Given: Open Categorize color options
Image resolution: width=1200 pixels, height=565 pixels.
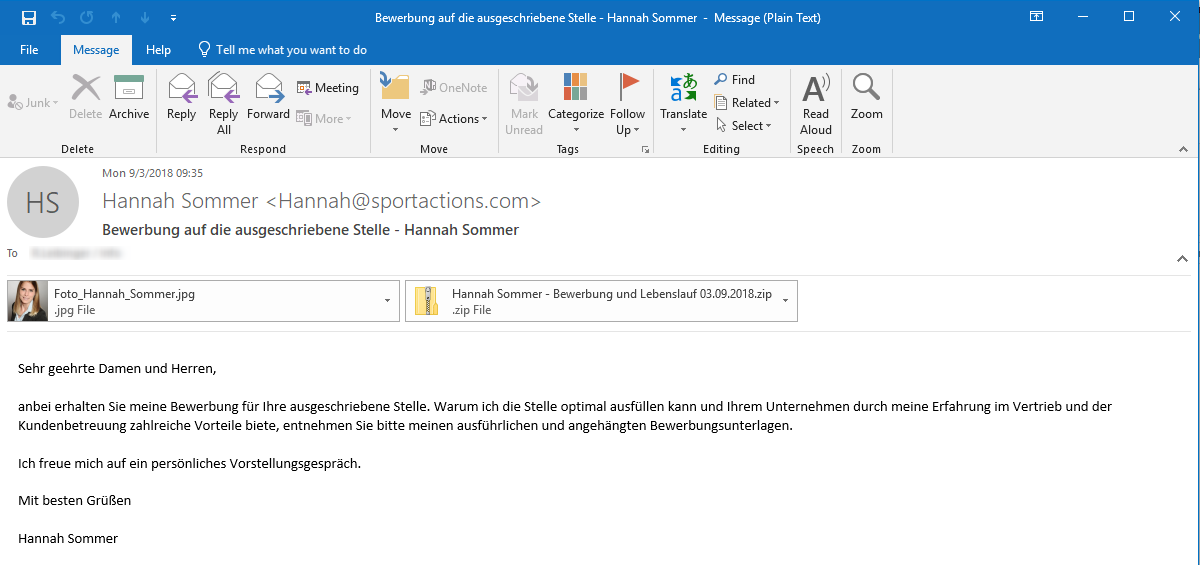Looking at the screenshot, I should tap(576, 104).
